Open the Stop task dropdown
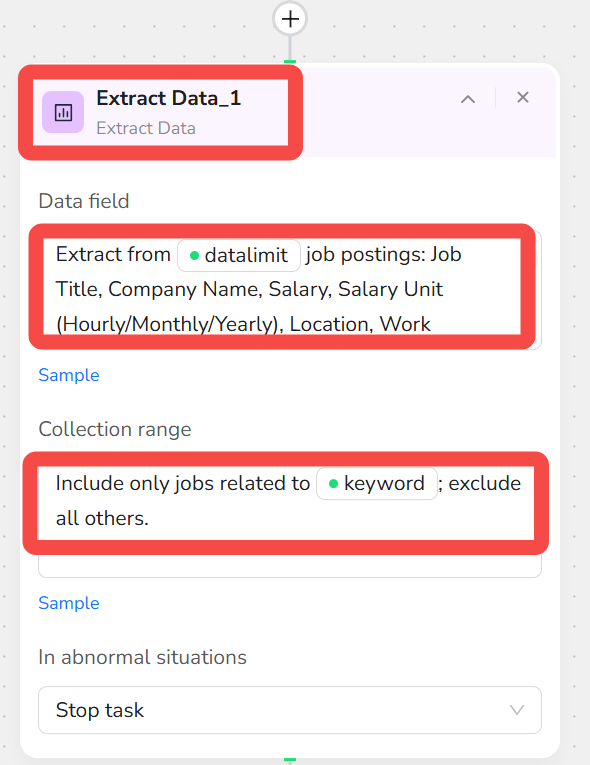The image size is (590, 765). click(x=290, y=710)
